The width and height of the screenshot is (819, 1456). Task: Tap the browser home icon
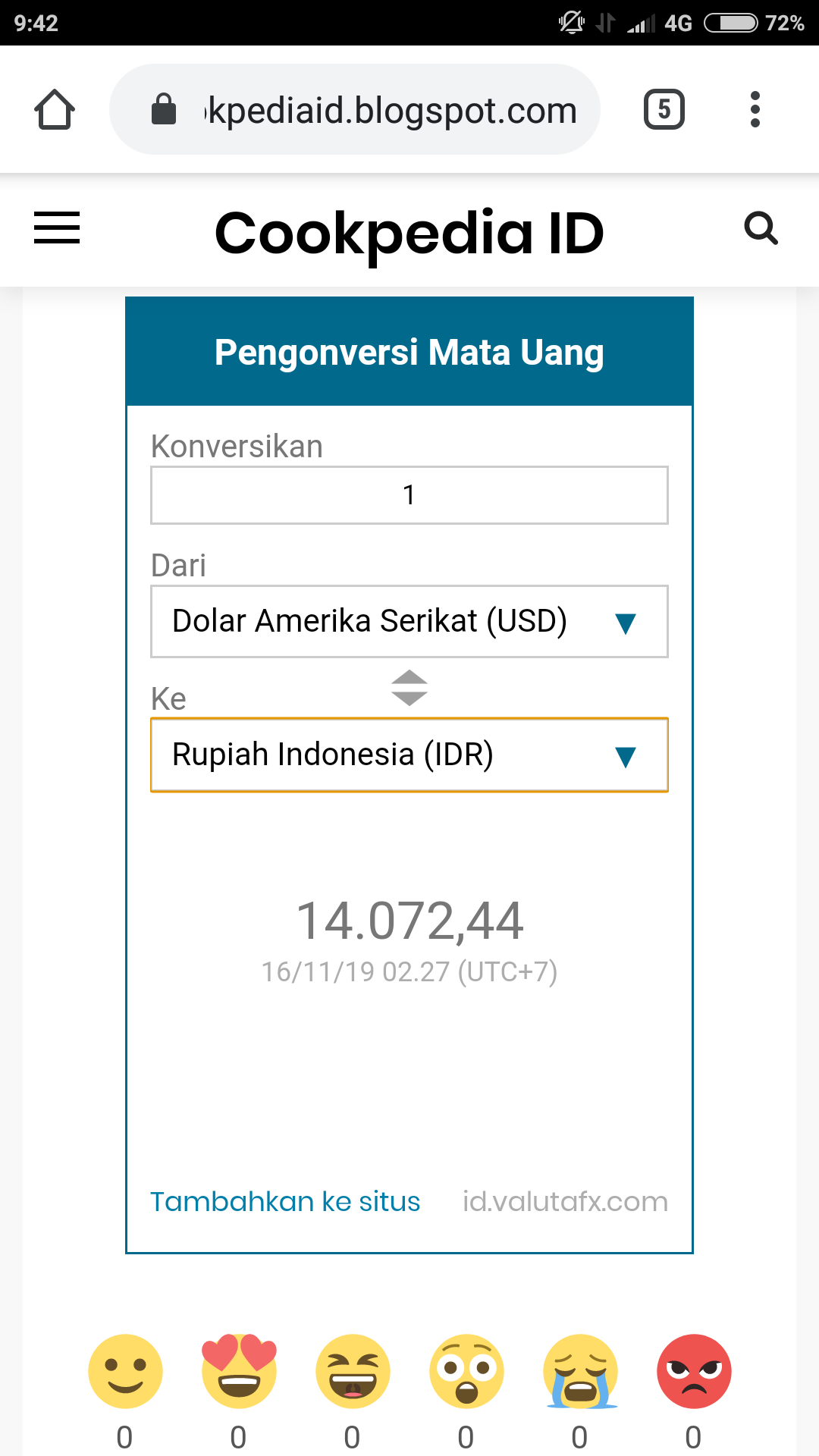coord(55,110)
